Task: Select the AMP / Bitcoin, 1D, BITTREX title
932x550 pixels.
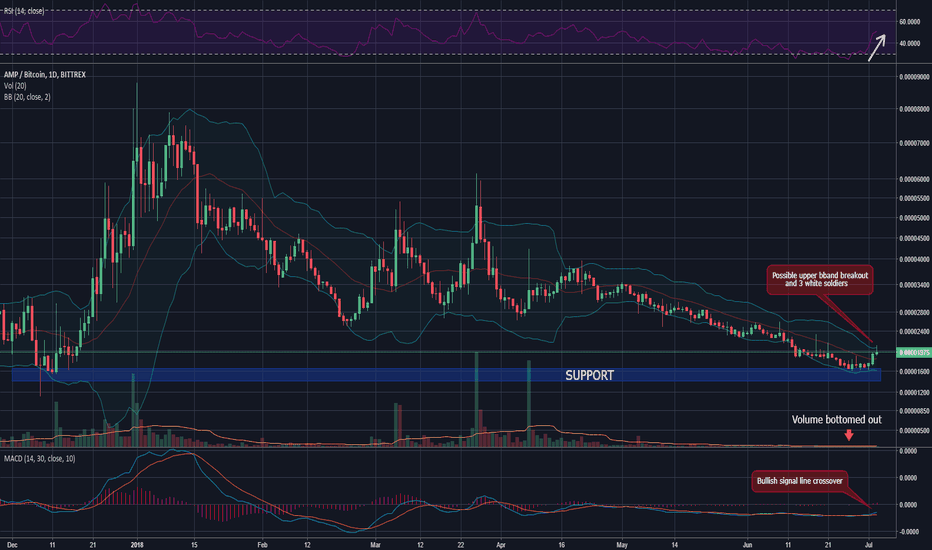Action: coord(45,74)
